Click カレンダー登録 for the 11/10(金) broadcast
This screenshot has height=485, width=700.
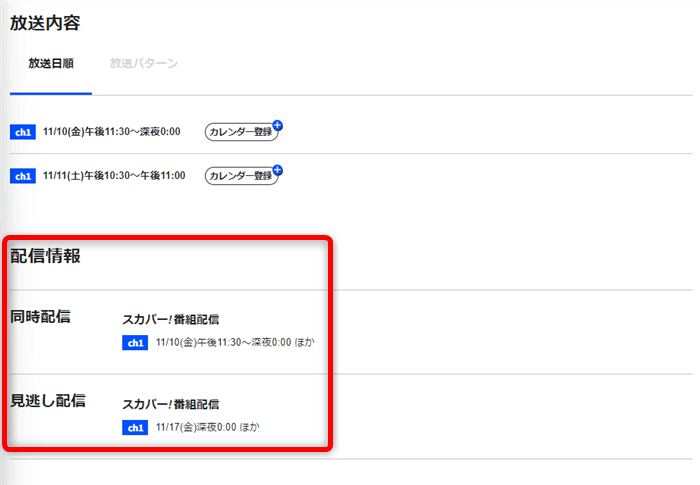coord(242,132)
